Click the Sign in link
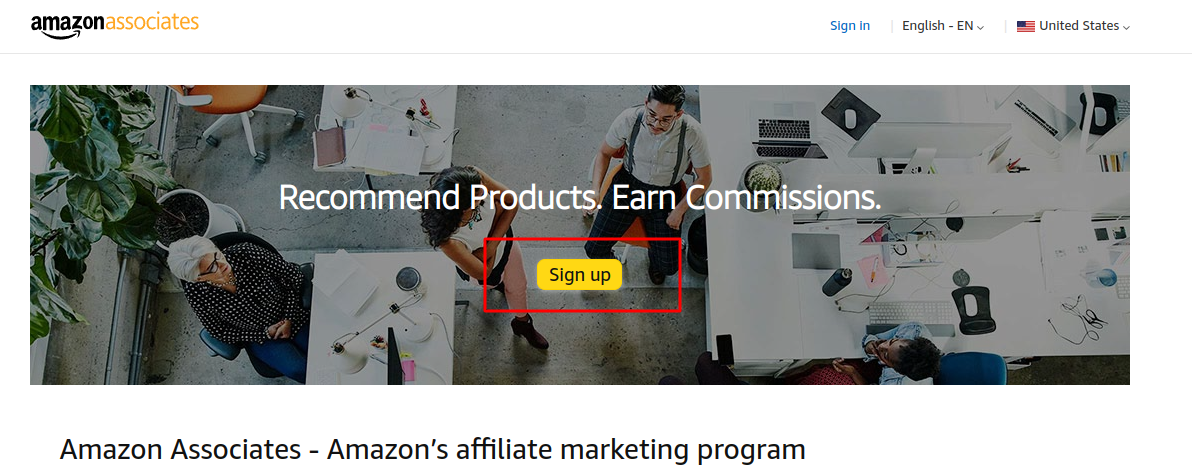Image resolution: width=1192 pixels, height=475 pixels. 850,26
